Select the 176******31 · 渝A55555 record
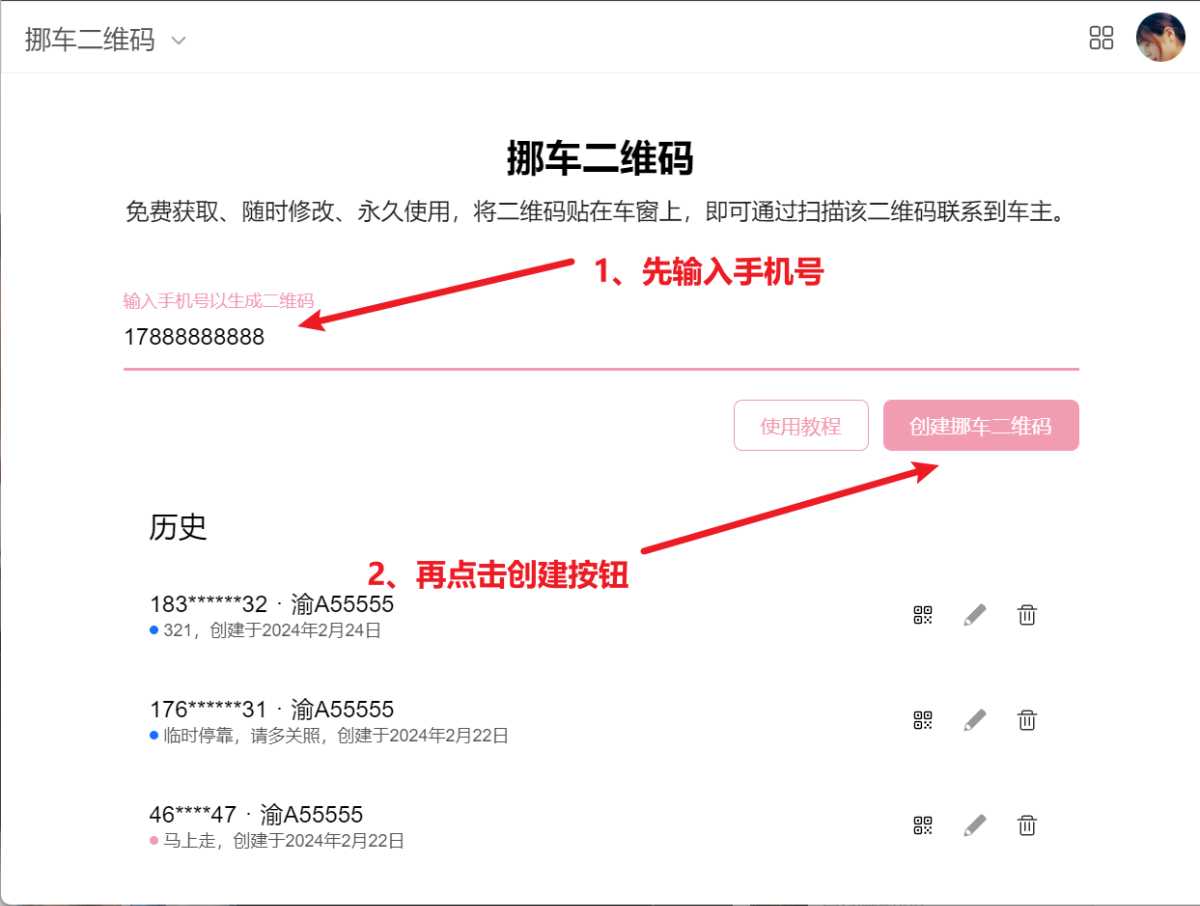The image size is (1200, 906). 271,709
